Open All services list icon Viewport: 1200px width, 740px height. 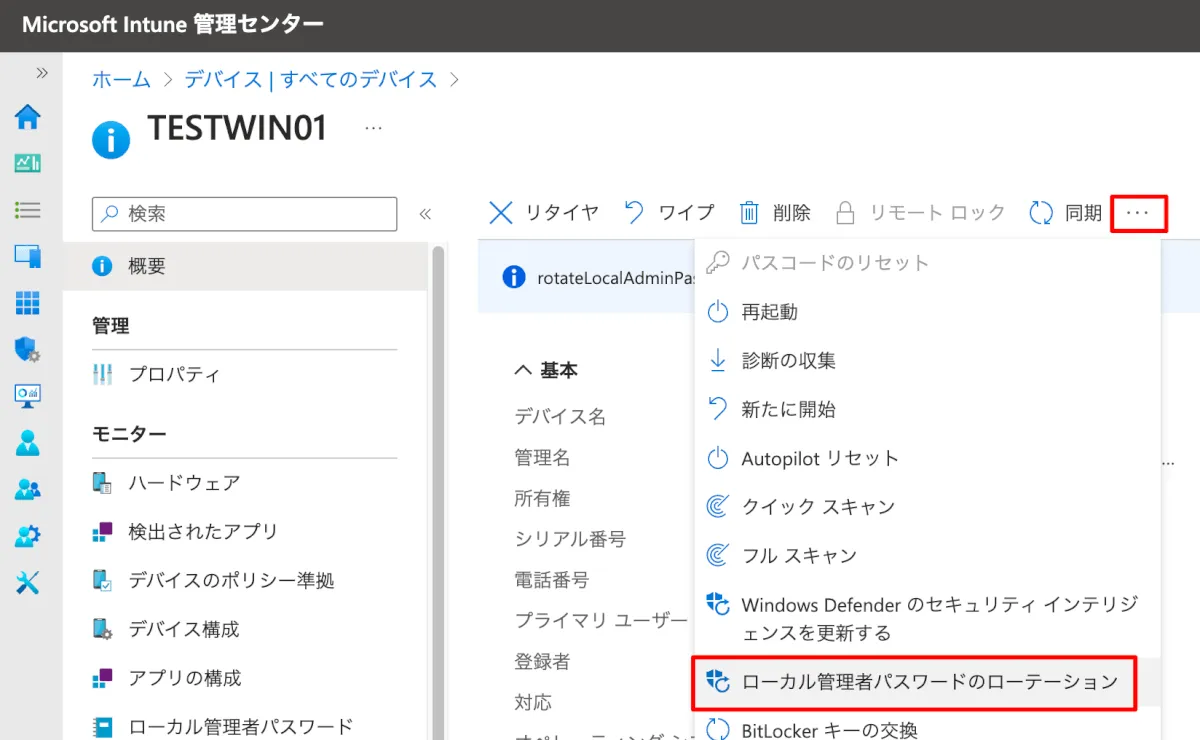[28, 210]
